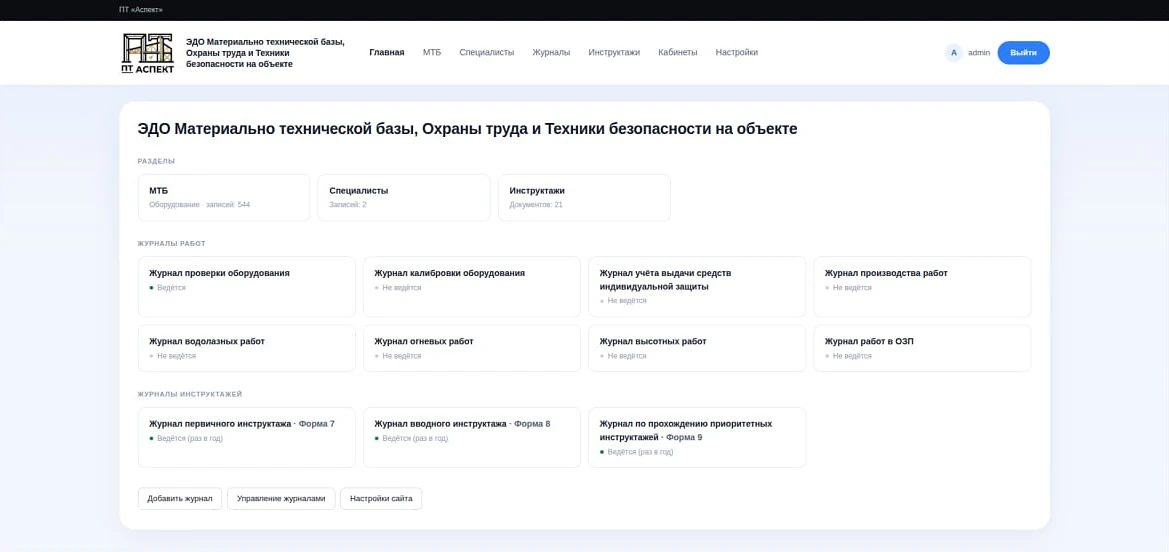Click the Выйти logout button
Screen dimensions: 1169x552
click(x=1023, y=53)
